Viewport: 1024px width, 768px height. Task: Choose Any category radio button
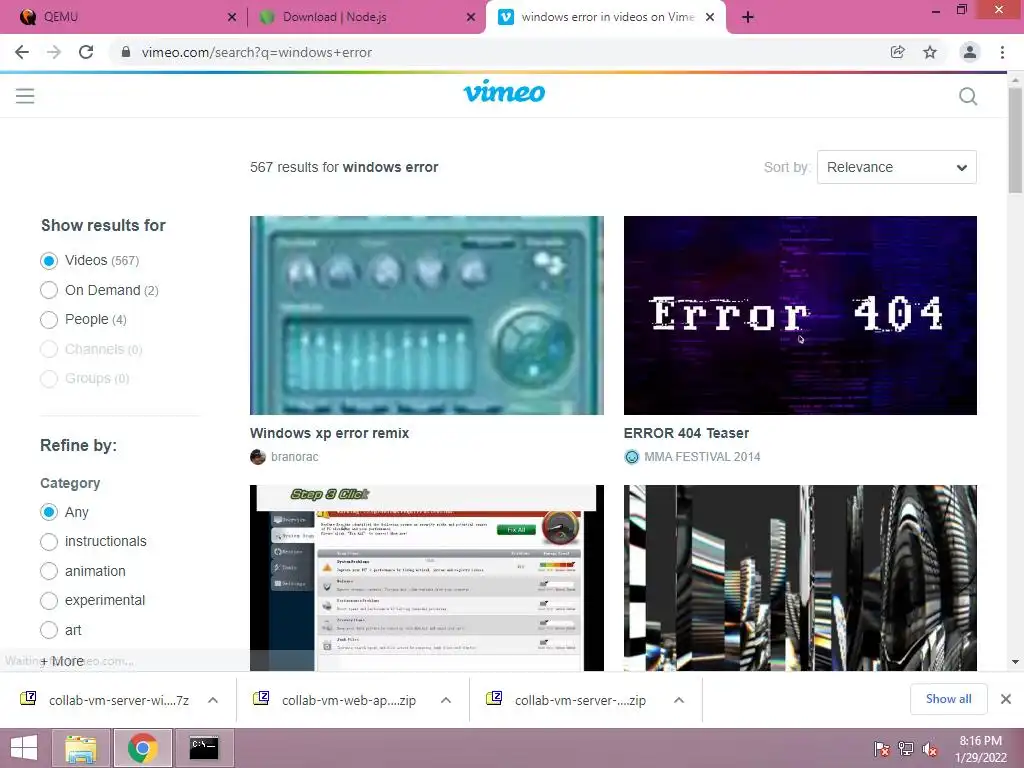tap(49, 512)
